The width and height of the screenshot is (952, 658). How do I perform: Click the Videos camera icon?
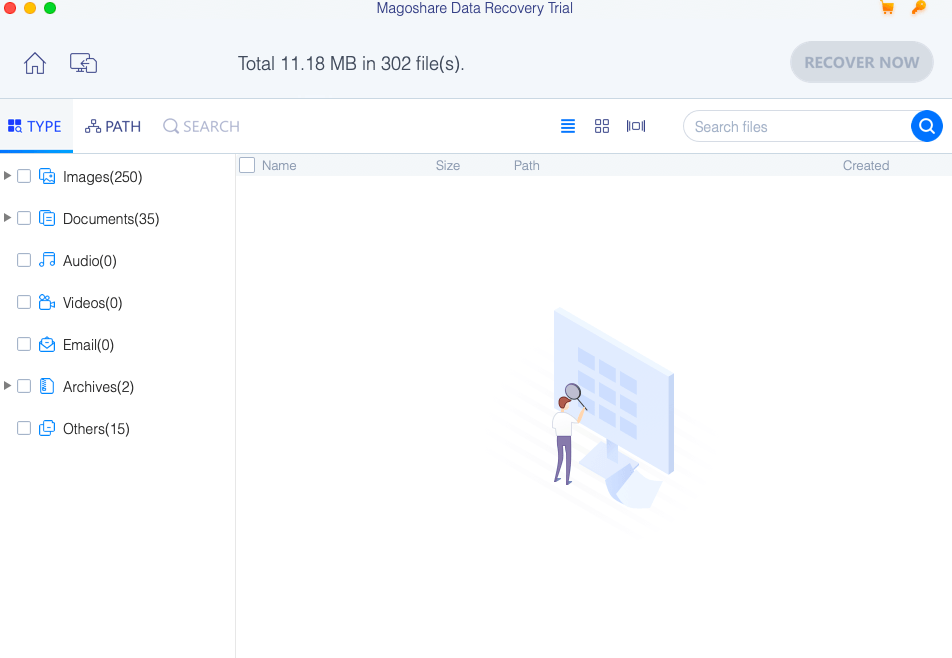coord(47,302)
